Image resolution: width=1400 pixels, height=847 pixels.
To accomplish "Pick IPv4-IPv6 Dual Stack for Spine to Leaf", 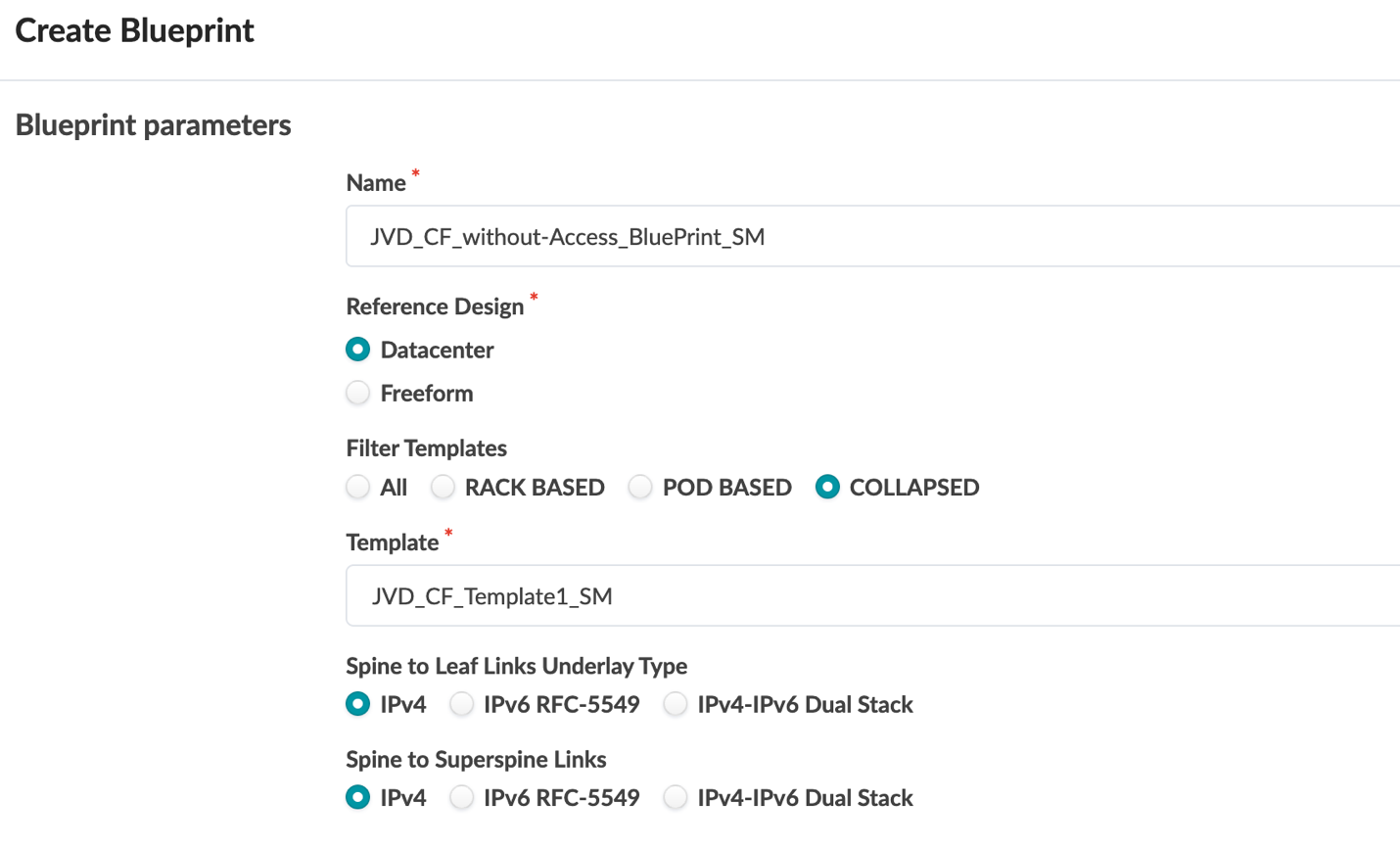I will point(676,704).
